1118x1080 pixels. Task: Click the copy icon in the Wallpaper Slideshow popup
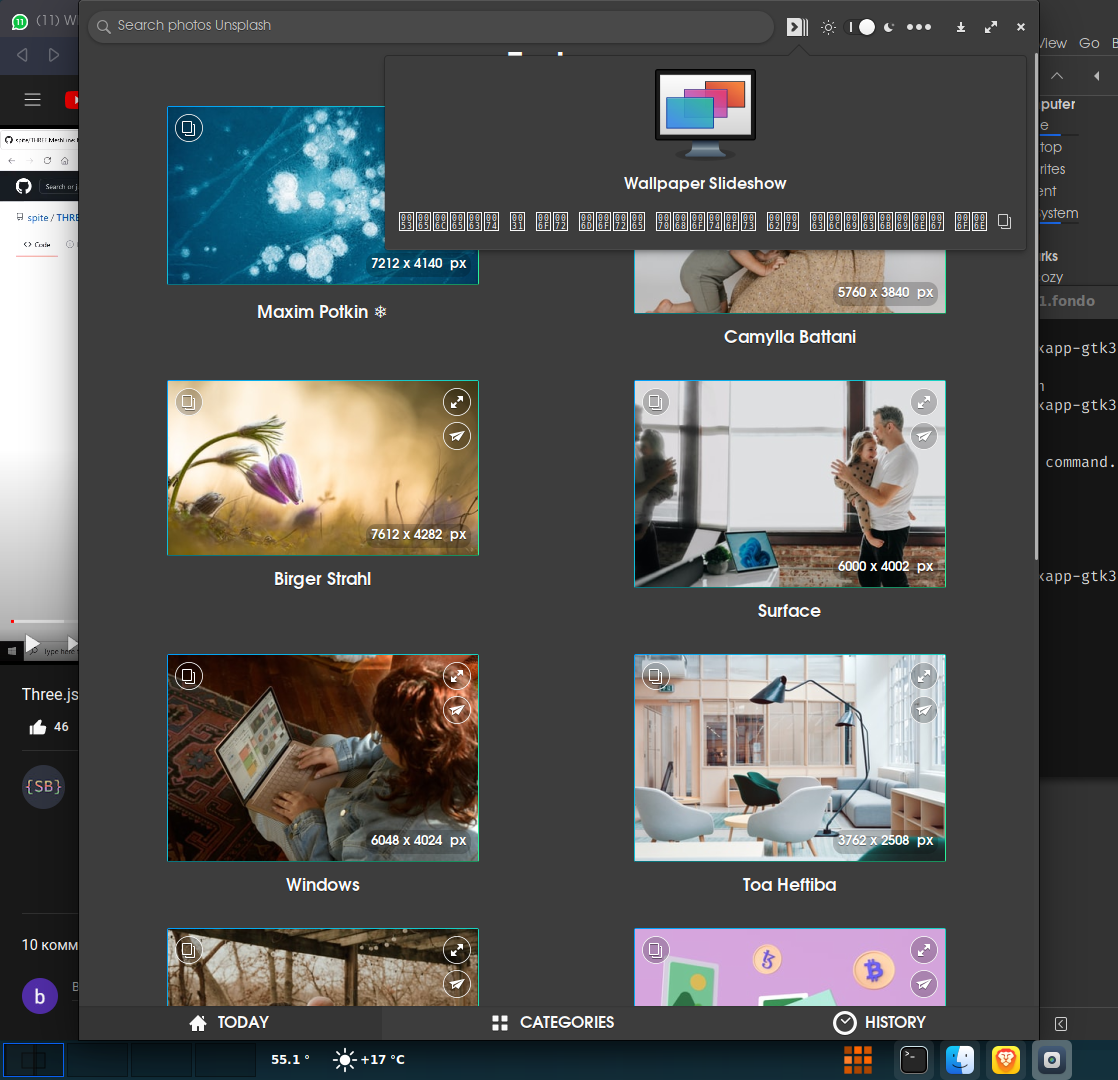coord(1004,221)
